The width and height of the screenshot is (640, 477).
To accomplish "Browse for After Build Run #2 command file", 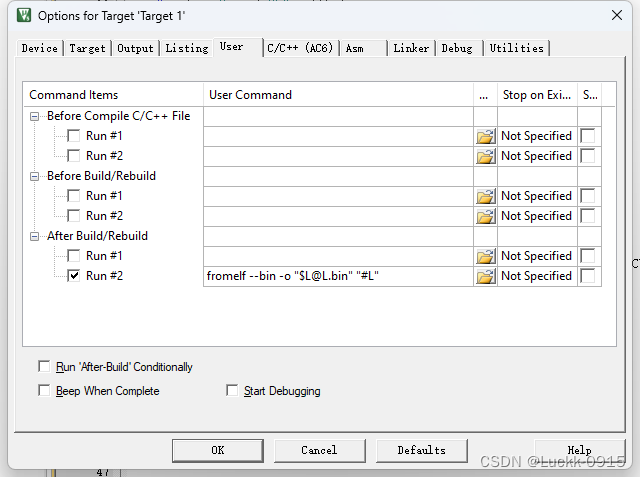I will pos(485,276).
